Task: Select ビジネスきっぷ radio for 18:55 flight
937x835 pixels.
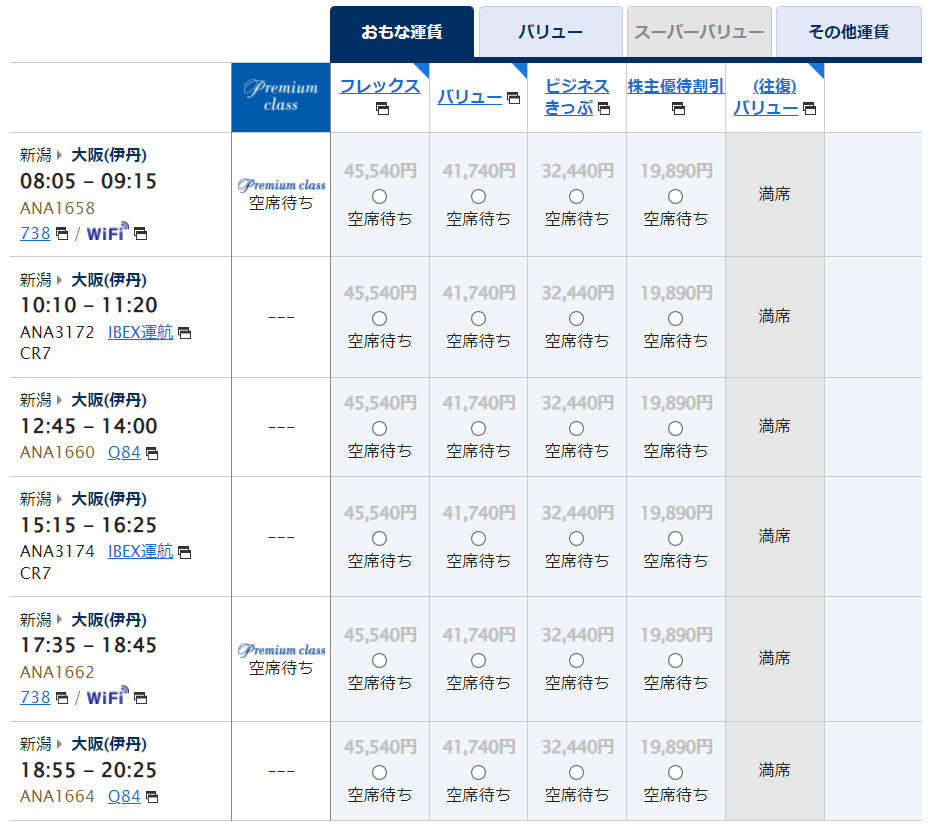Action: [577, 773]
